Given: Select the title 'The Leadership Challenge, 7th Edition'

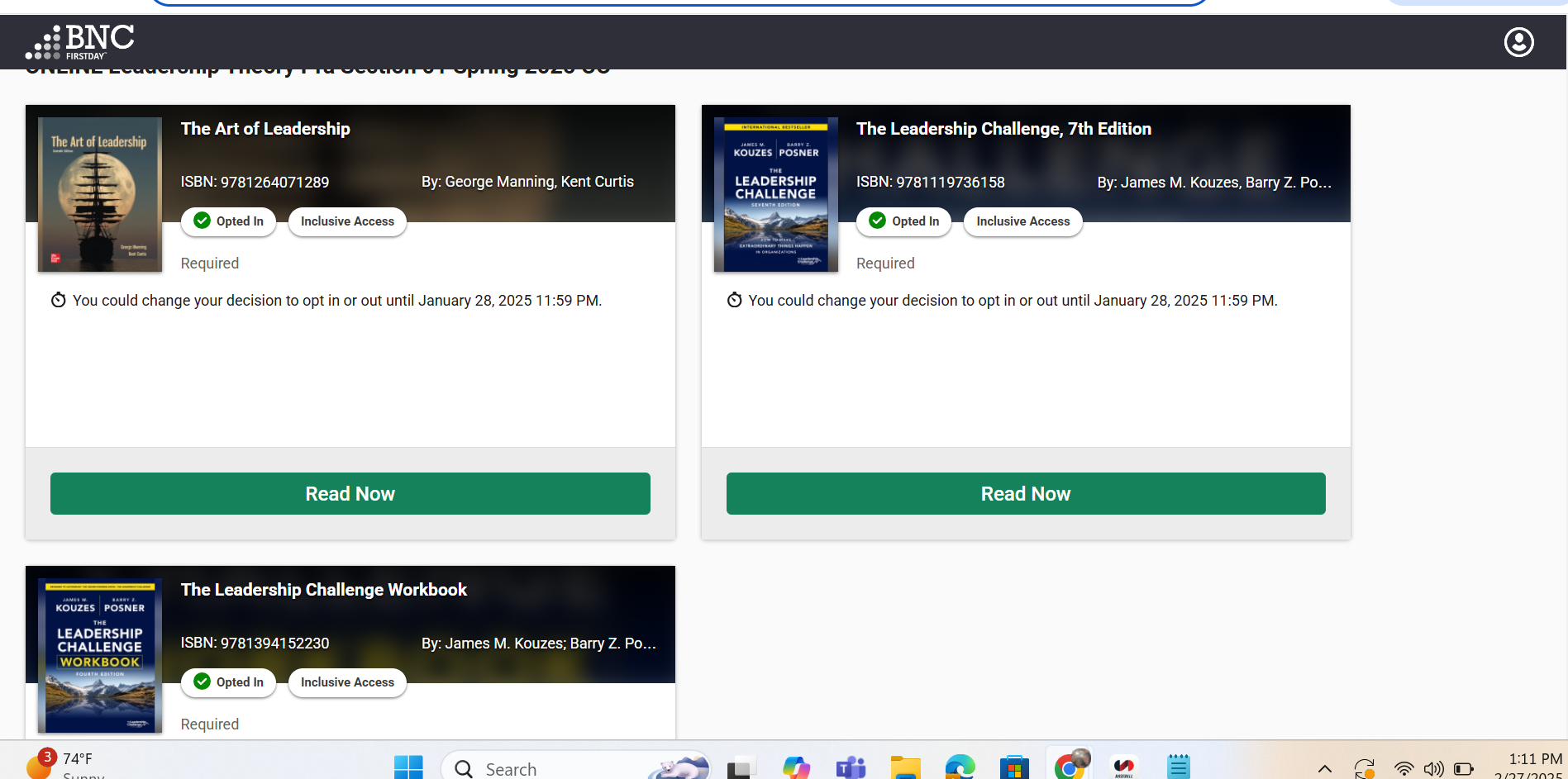Looking at the screenshot, I should pos(1003,129).
